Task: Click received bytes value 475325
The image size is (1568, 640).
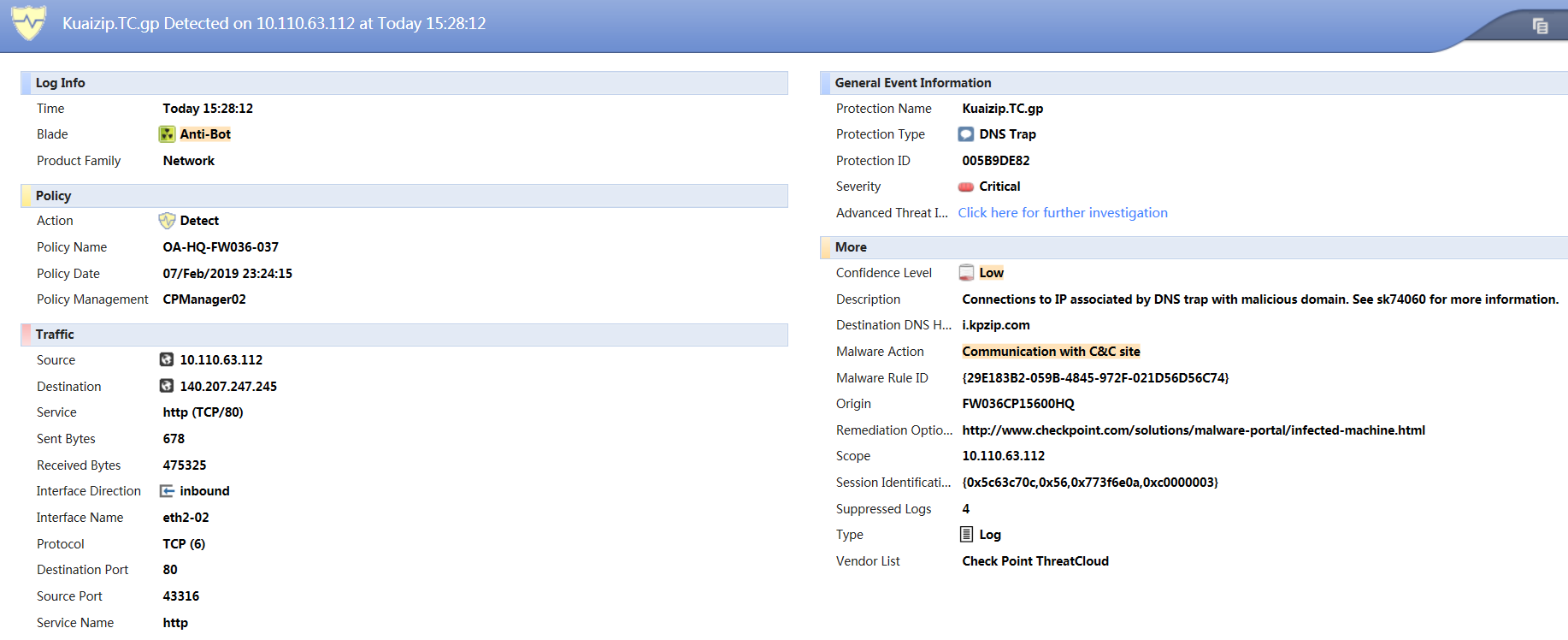Action: (x=185, y=465)
